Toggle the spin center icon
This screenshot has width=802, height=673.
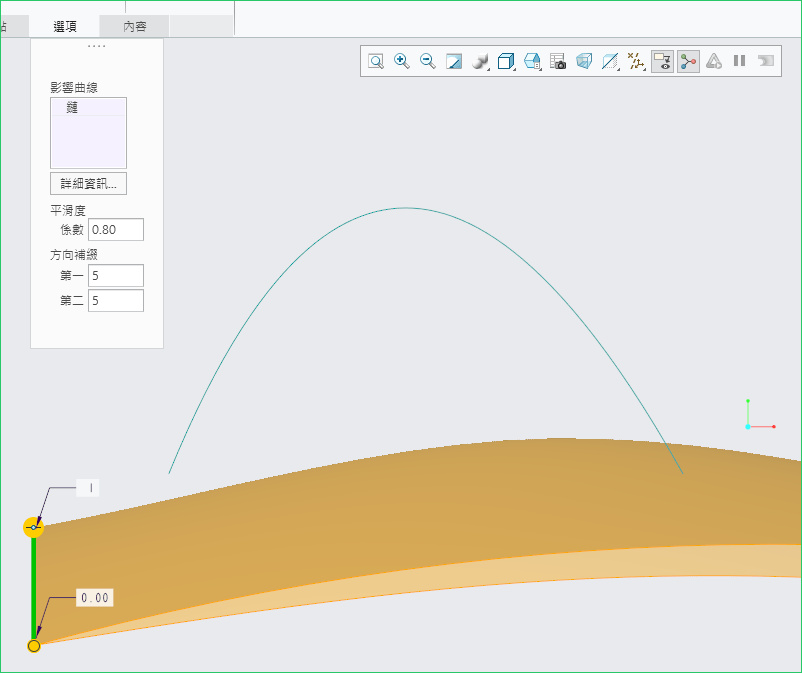688,61
